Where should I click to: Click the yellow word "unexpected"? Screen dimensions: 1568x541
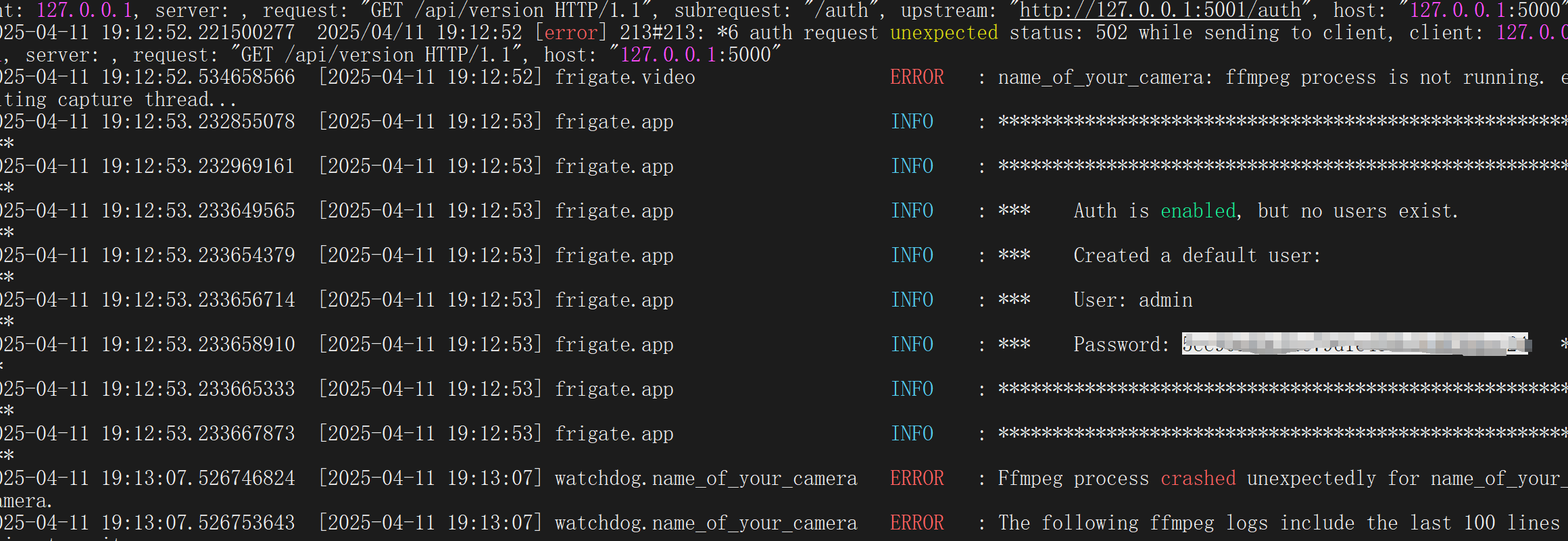coord(944,33)
